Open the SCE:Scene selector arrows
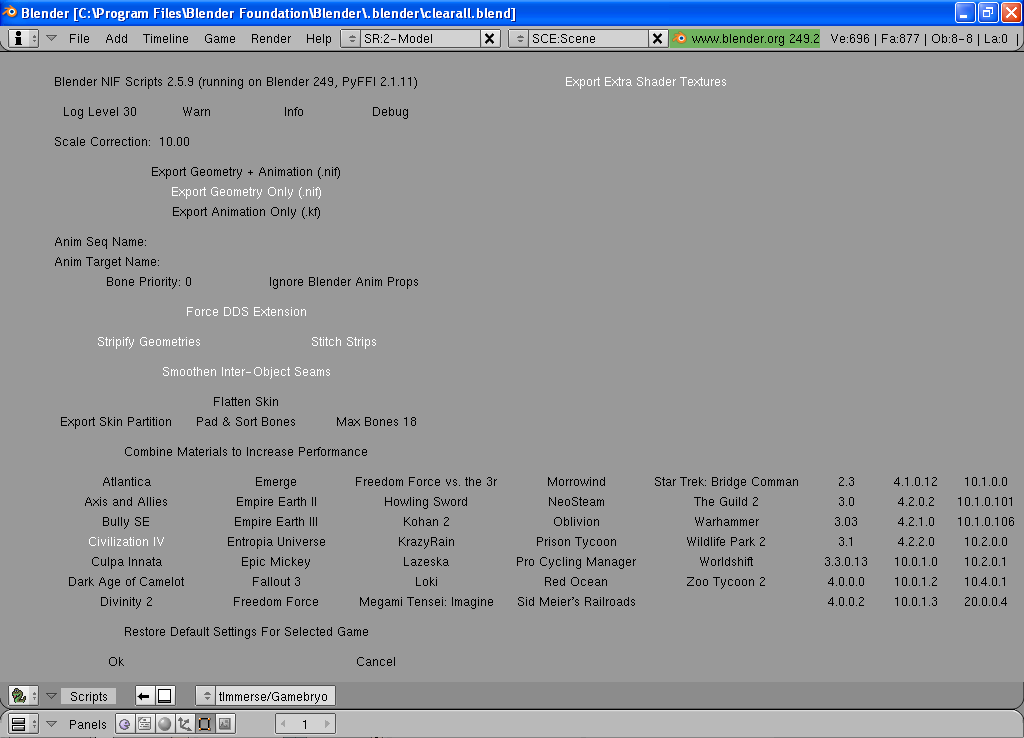Viewport: 1024px width, 738px height. [x=520, y=39]
